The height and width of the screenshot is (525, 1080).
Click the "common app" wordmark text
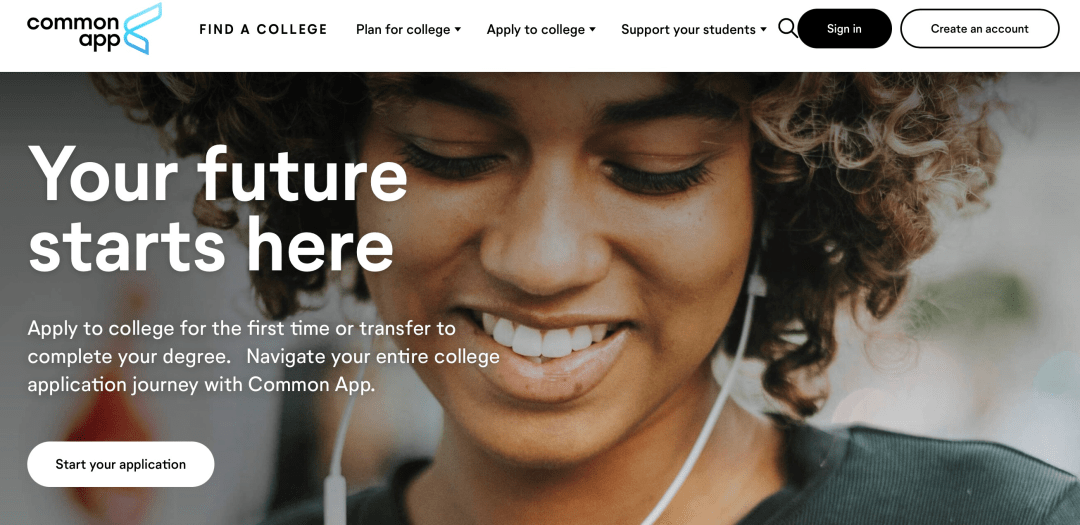click(x=72, y=32)
